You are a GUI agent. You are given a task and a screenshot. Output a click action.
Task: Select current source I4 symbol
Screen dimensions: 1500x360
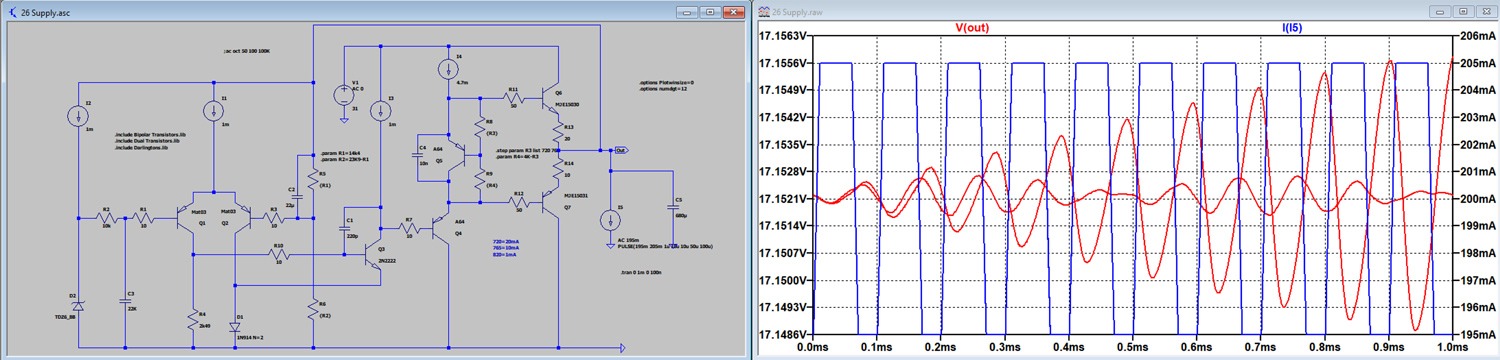pos(448,68)
